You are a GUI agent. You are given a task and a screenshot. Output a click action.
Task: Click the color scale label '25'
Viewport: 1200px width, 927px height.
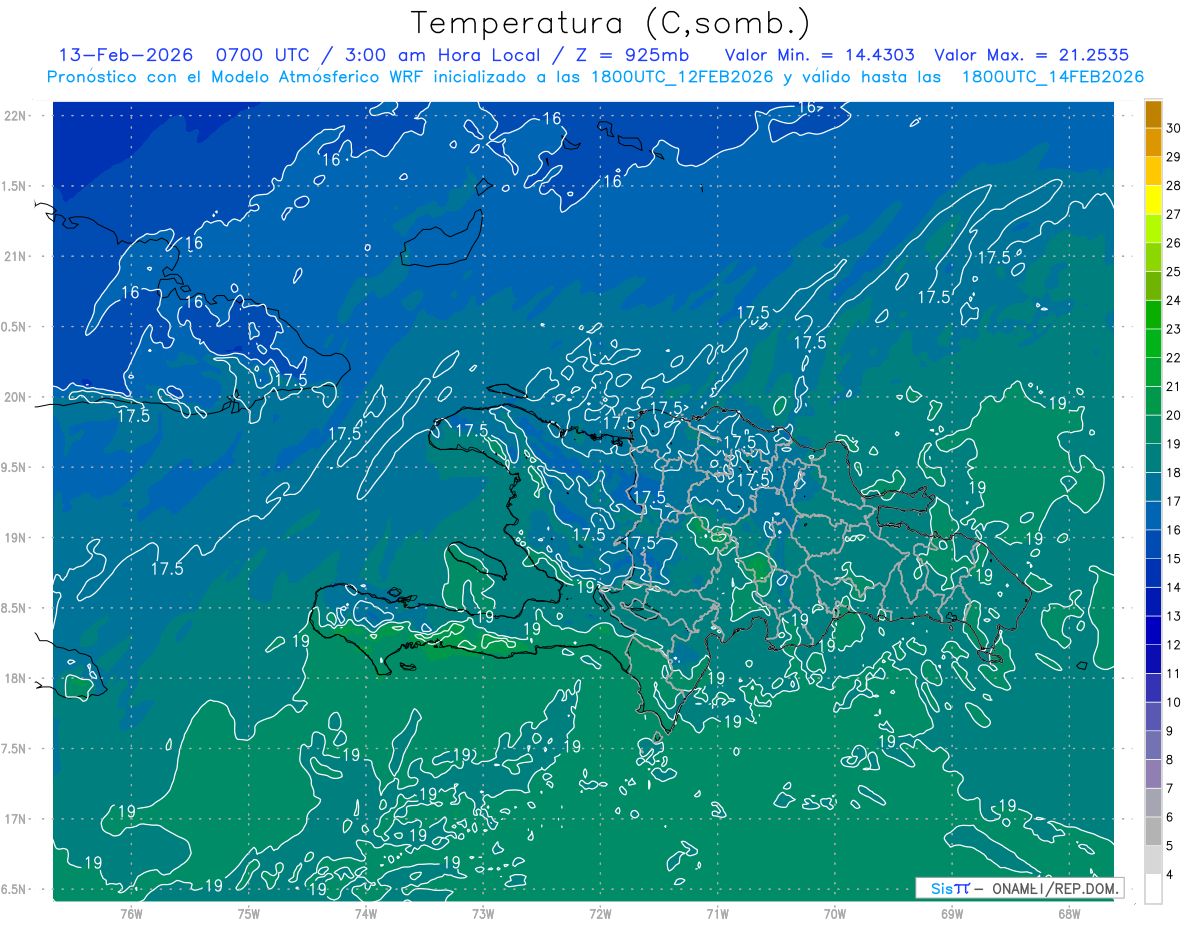1174,271
